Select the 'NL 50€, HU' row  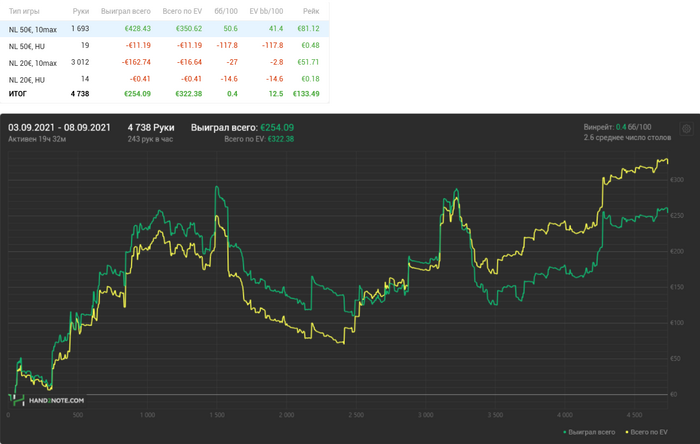(165, 46)
